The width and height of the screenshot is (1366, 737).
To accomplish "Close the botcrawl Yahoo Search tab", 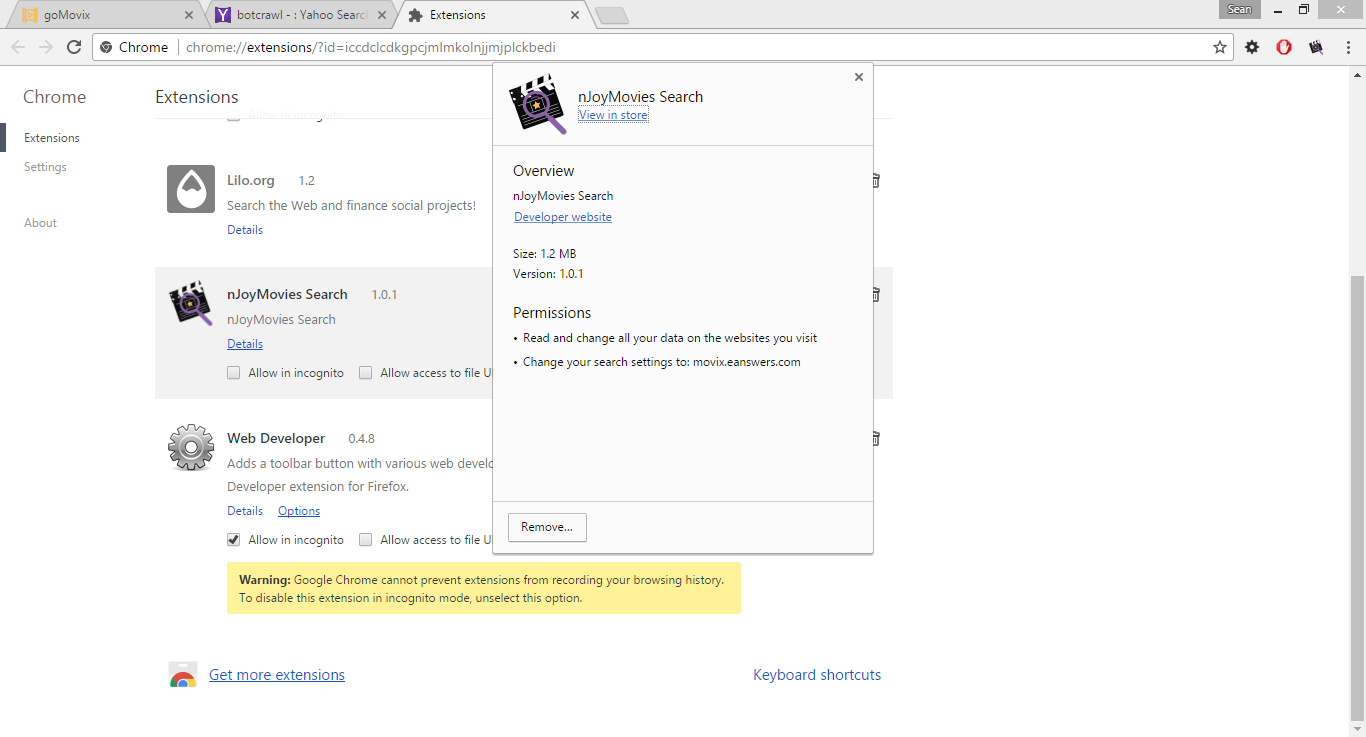I will tap(381, 15).
